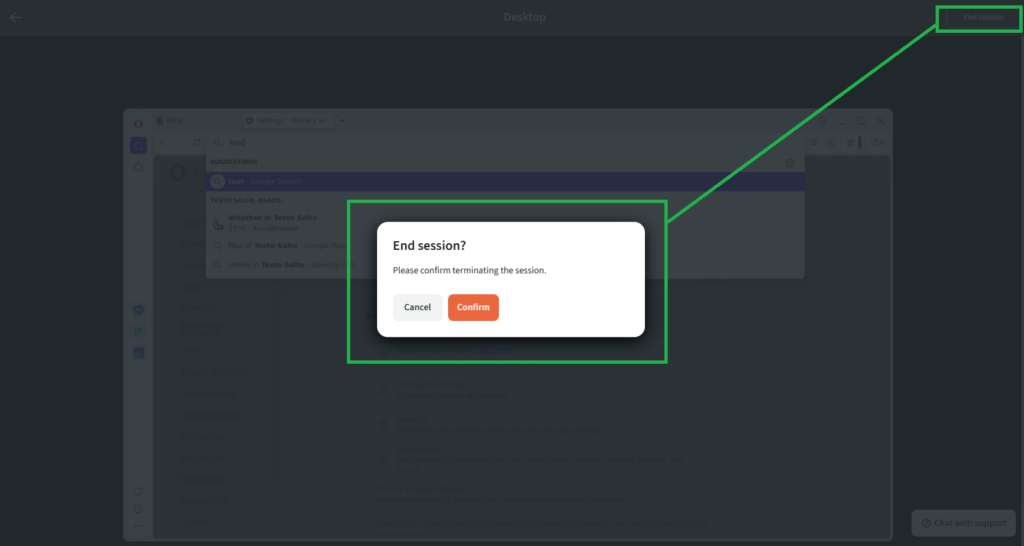Cancel the End session dialog
This screenshot has width=1024, height=546.
point(417,307)
